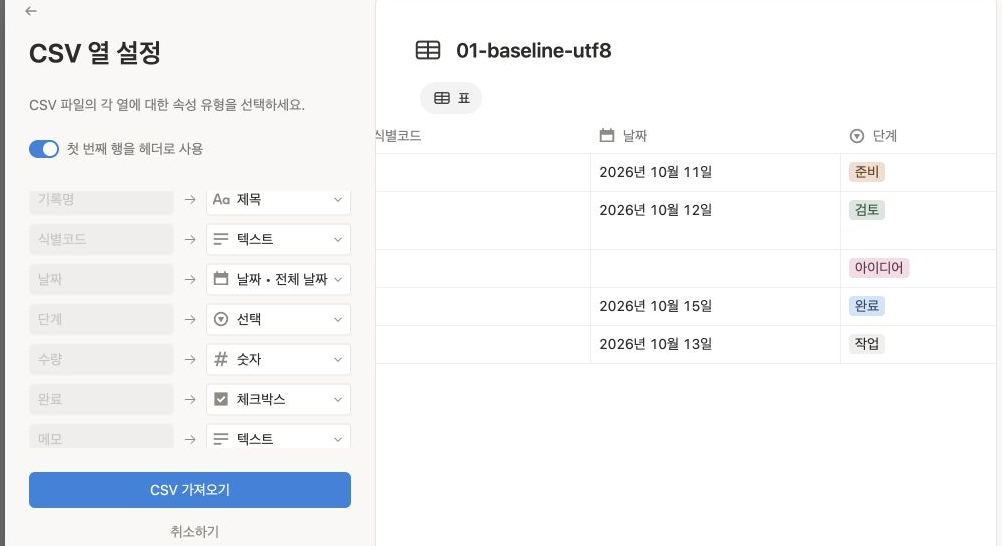Click 취소하기 to cancel import

point(194,531)
